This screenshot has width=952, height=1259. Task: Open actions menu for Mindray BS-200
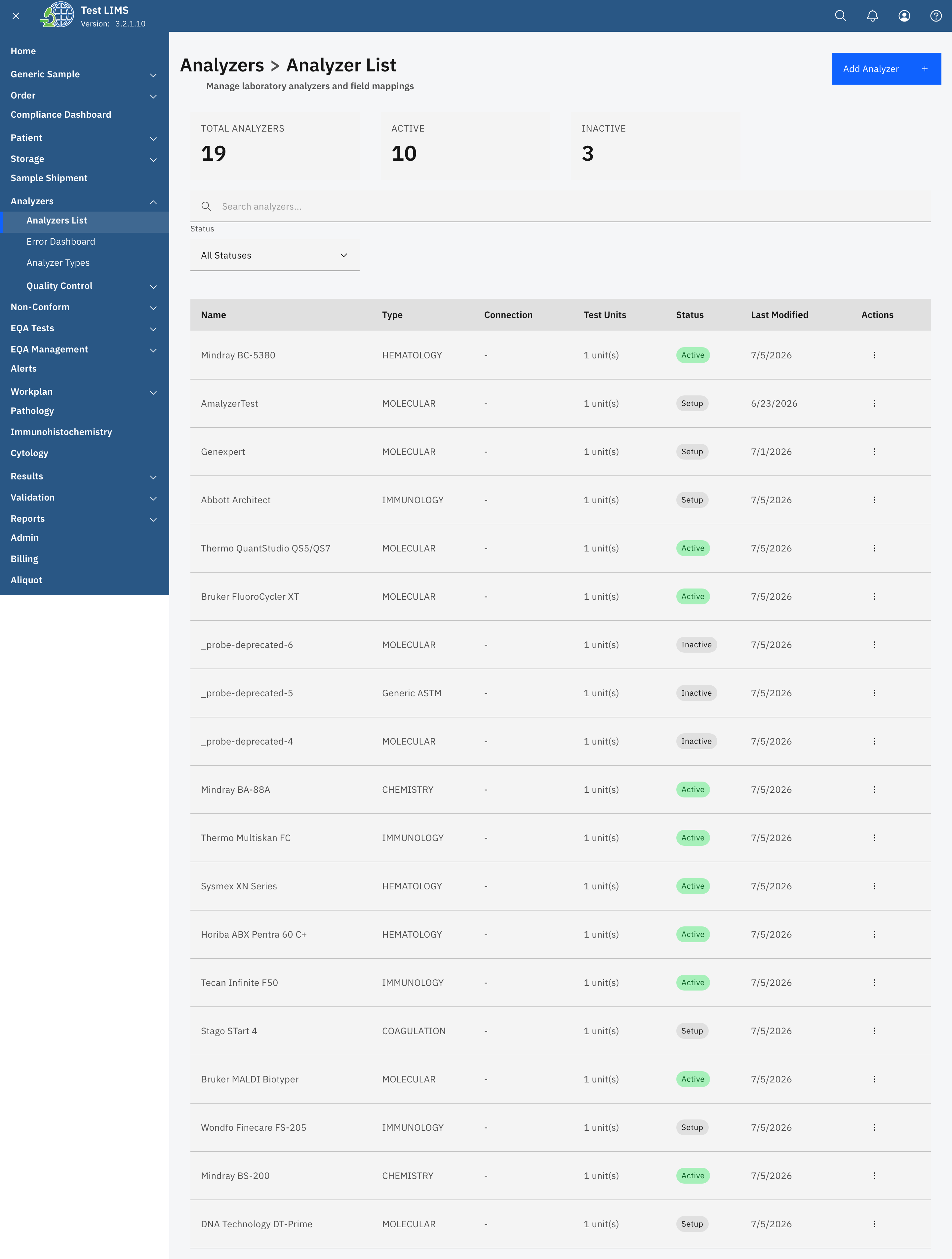point(875,1176)
